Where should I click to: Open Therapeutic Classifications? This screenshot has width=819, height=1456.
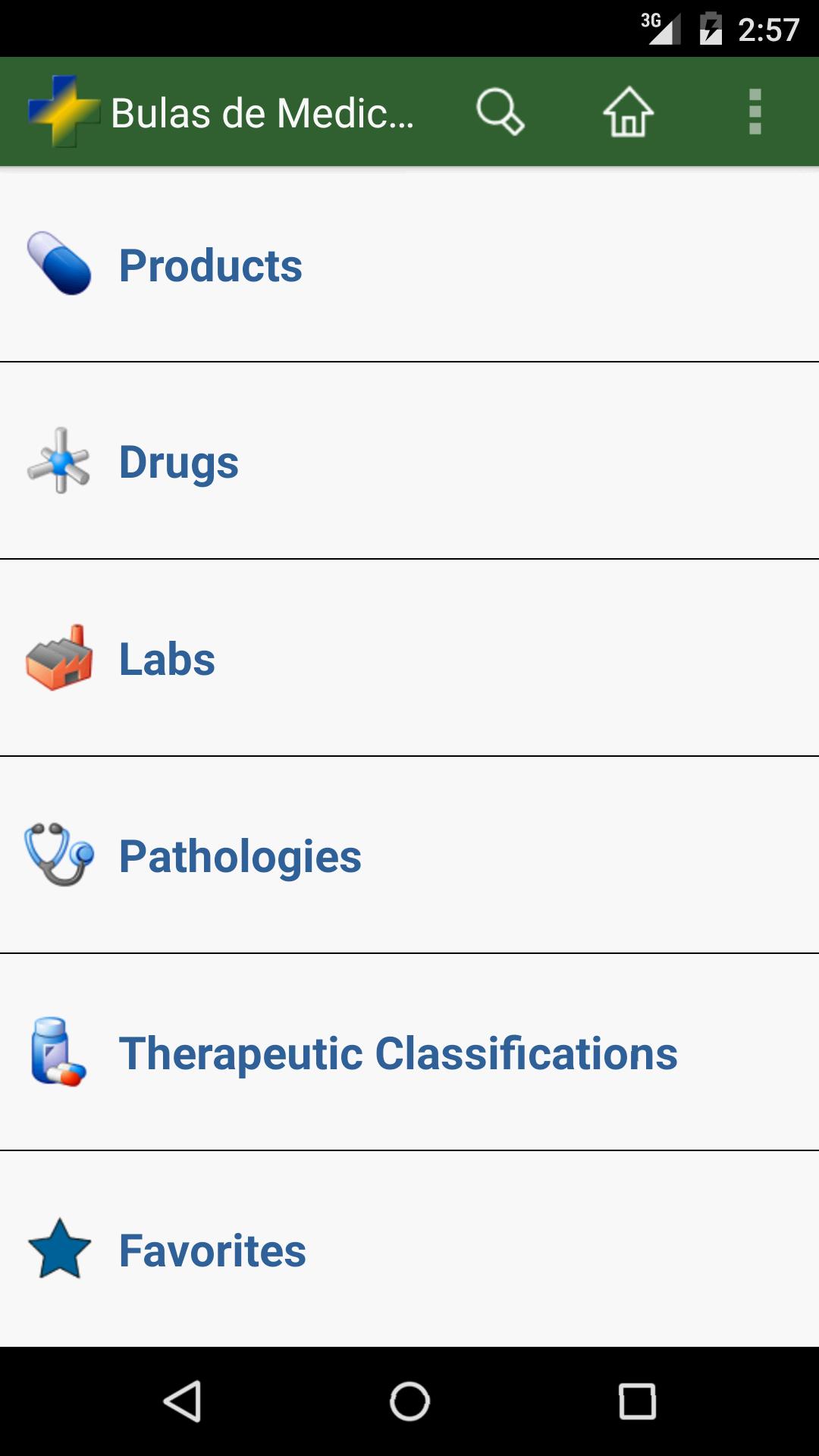[x=398, y=1053]
